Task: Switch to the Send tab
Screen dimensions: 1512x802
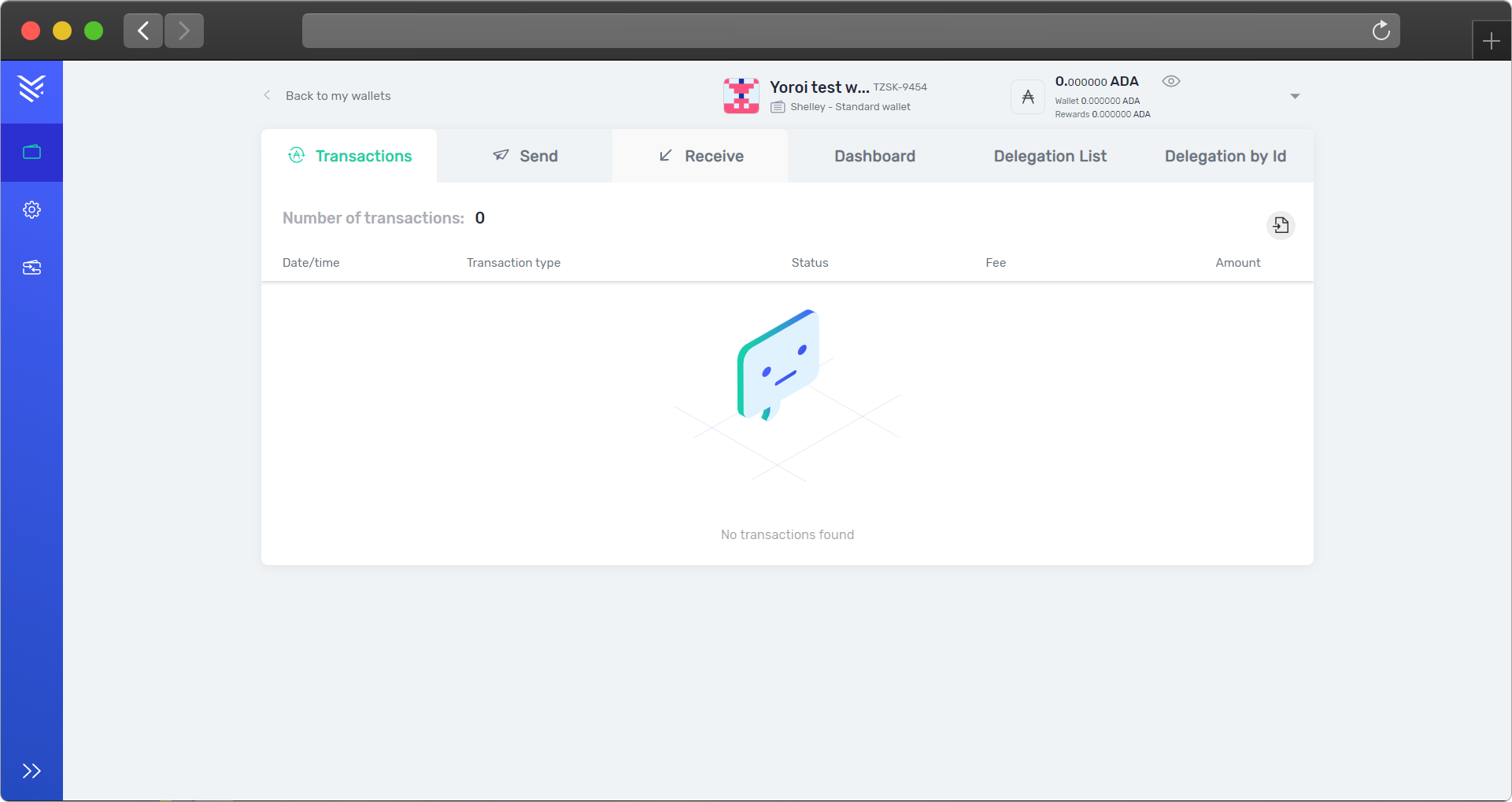Action: 525,156
